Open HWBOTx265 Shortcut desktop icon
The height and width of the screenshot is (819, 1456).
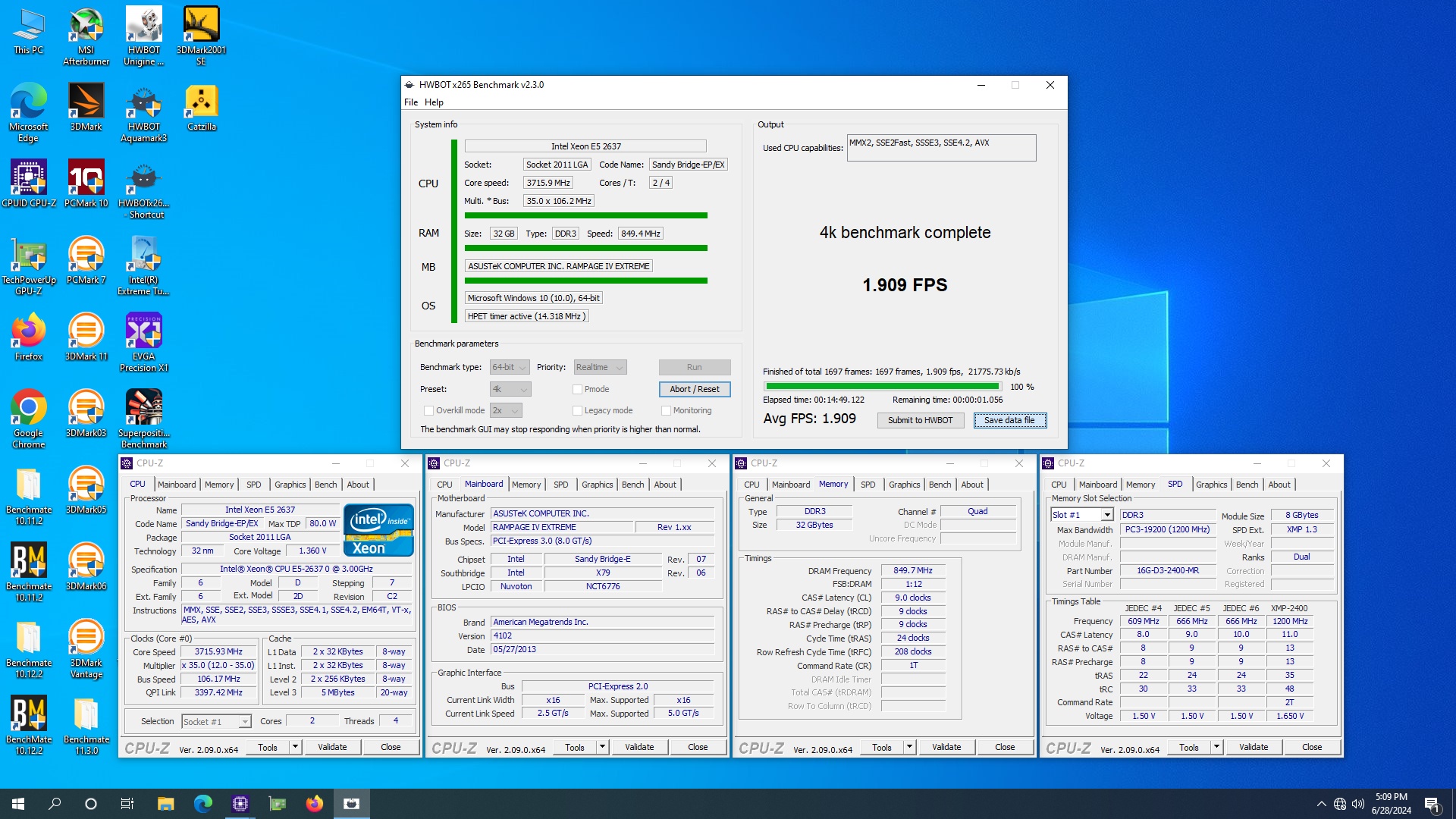coord(143,190)
